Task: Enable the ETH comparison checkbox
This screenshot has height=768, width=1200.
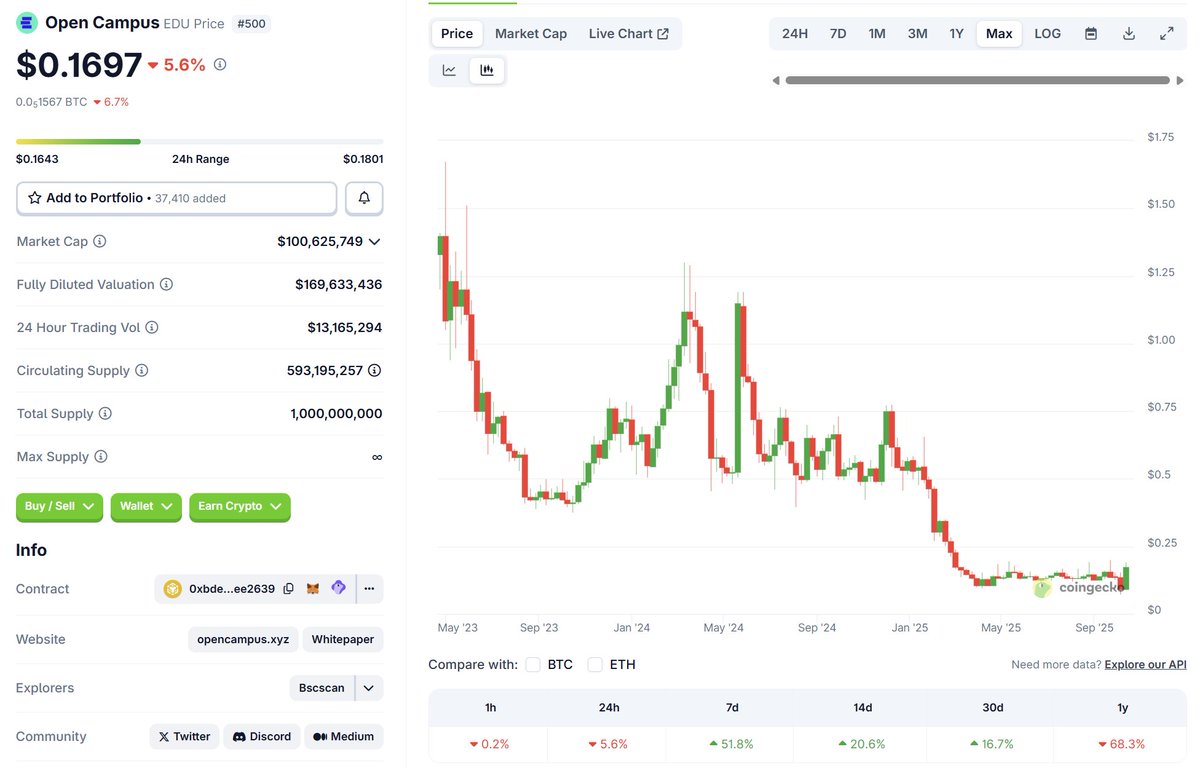Action: tap(595, 665)
